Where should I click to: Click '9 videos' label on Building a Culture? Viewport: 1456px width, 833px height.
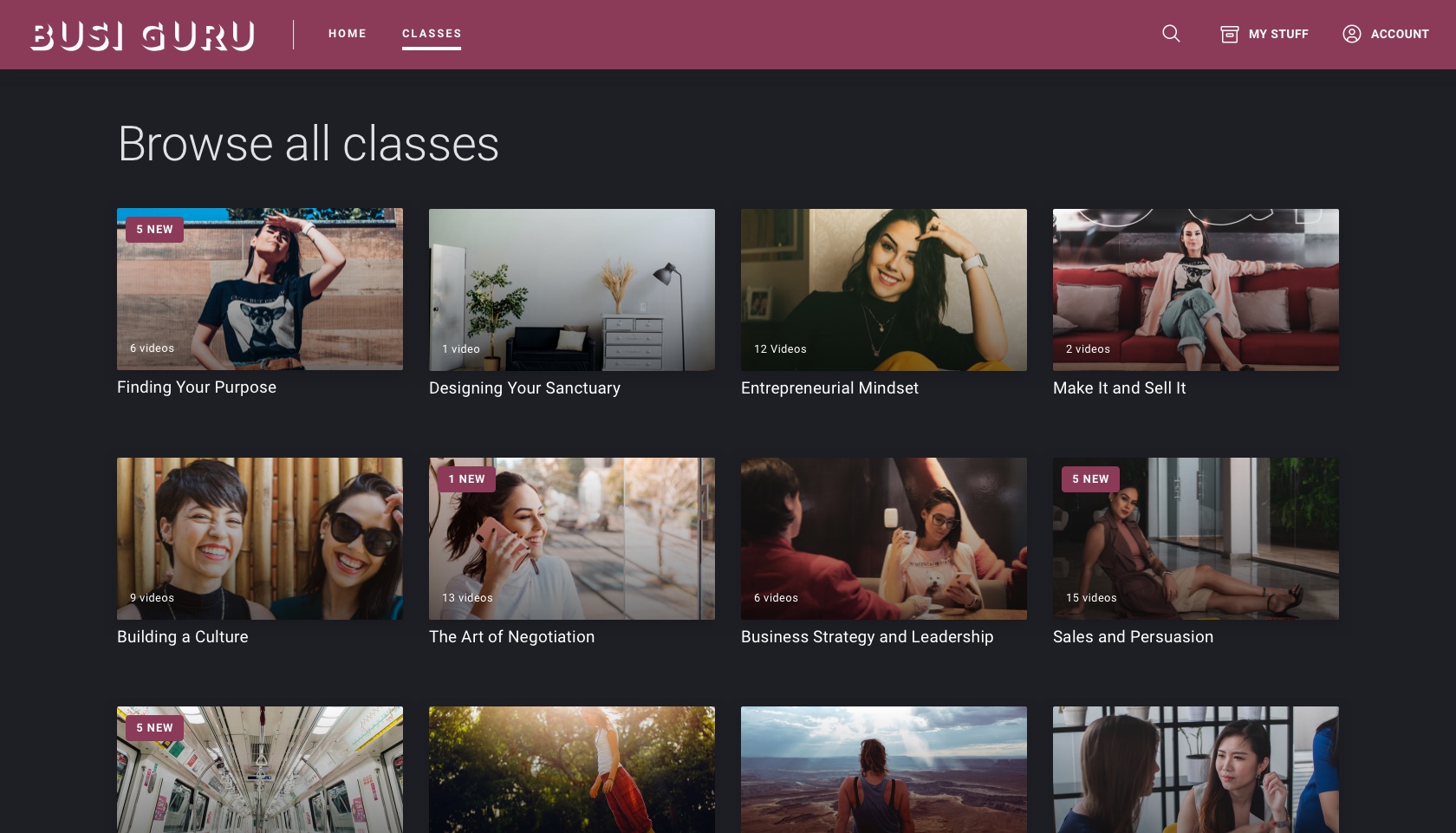click(x=152, y=598)
